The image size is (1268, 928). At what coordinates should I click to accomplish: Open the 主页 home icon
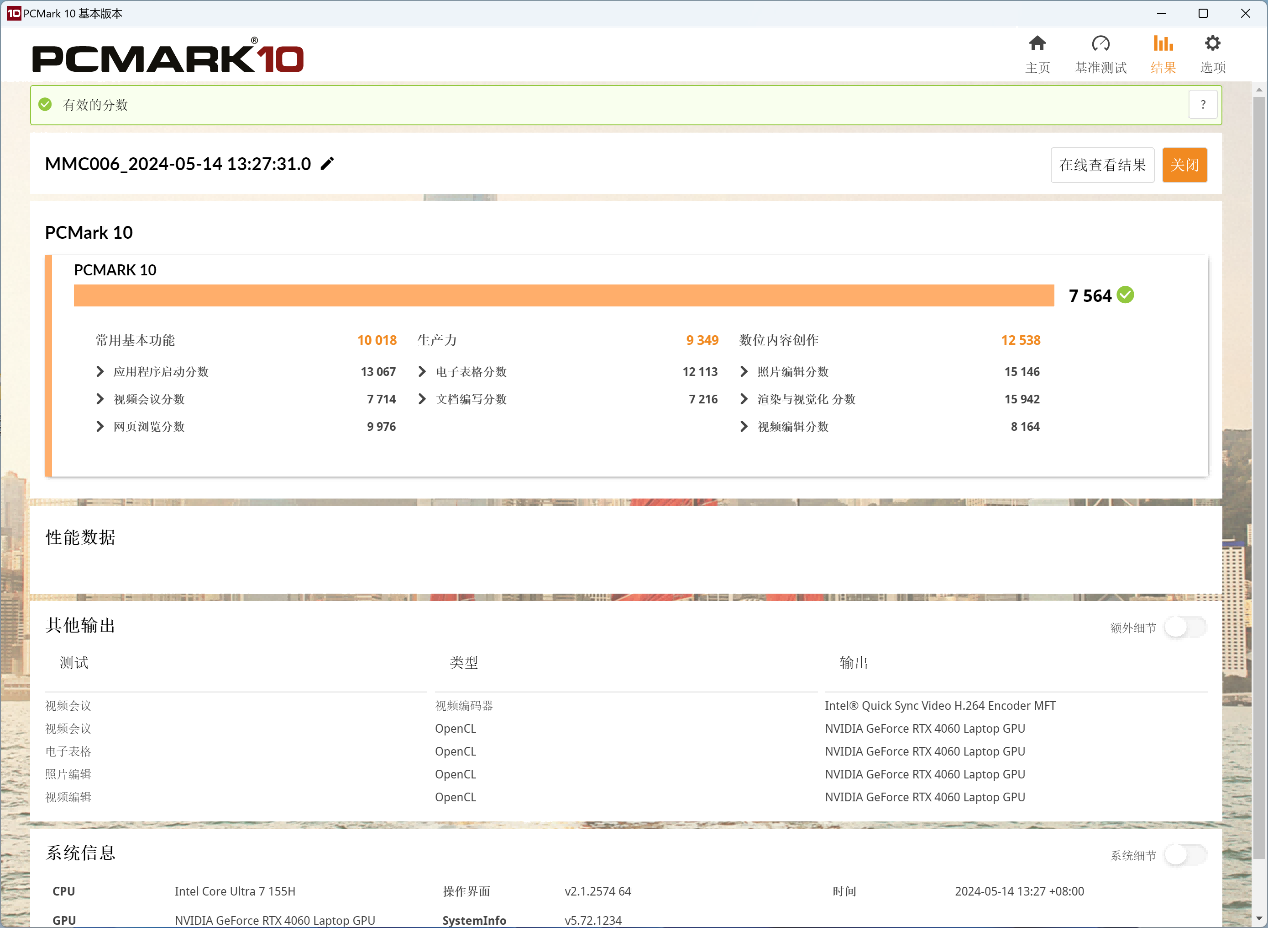coord(1037,44)
